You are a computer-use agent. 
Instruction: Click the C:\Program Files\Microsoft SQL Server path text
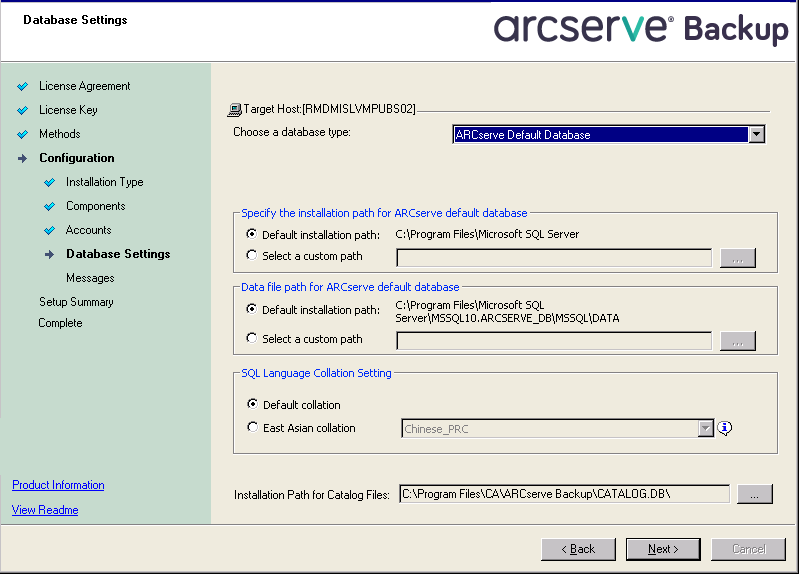(487, 234)
